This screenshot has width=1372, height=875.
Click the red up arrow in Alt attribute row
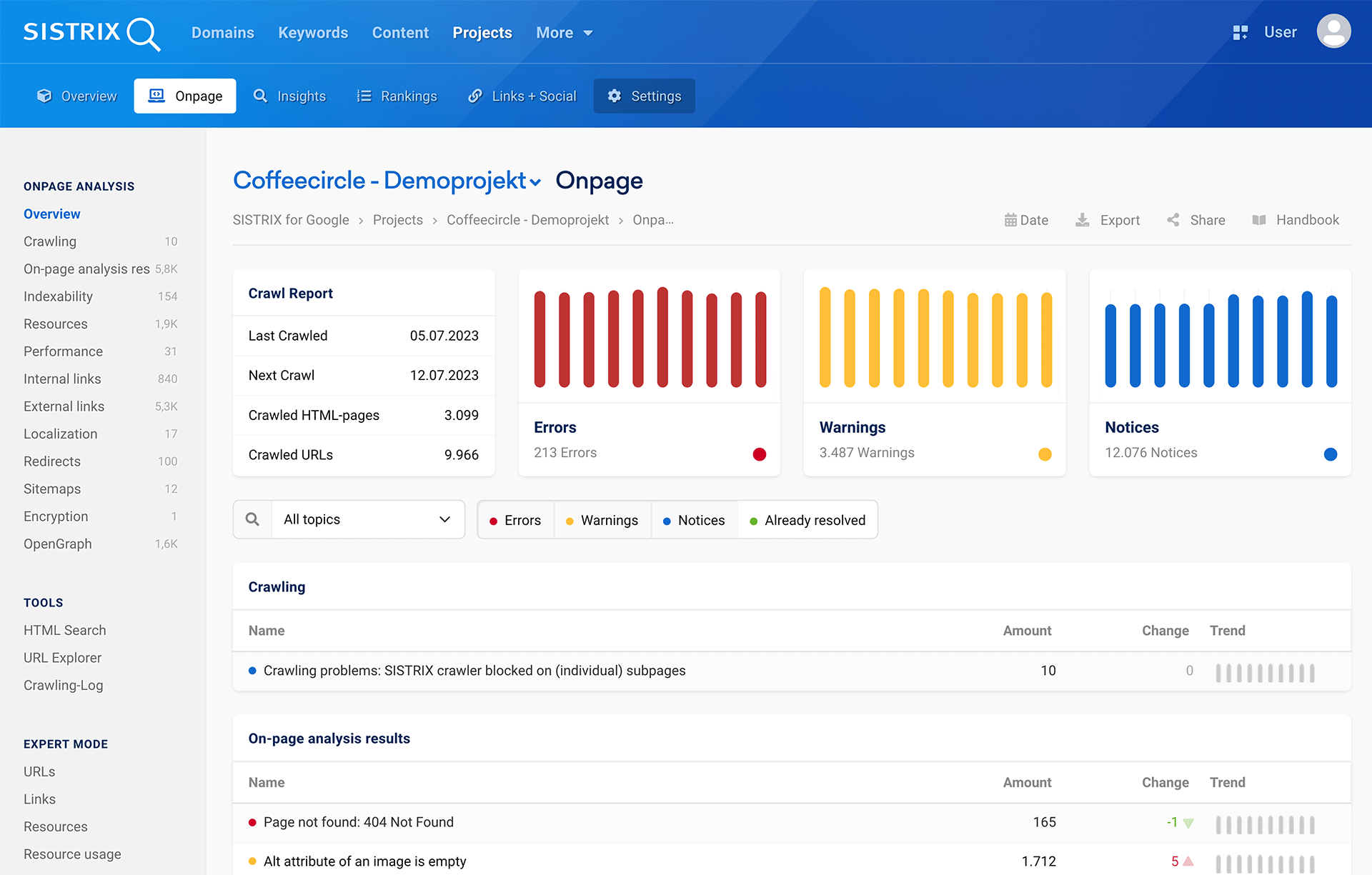point(1188,861)
